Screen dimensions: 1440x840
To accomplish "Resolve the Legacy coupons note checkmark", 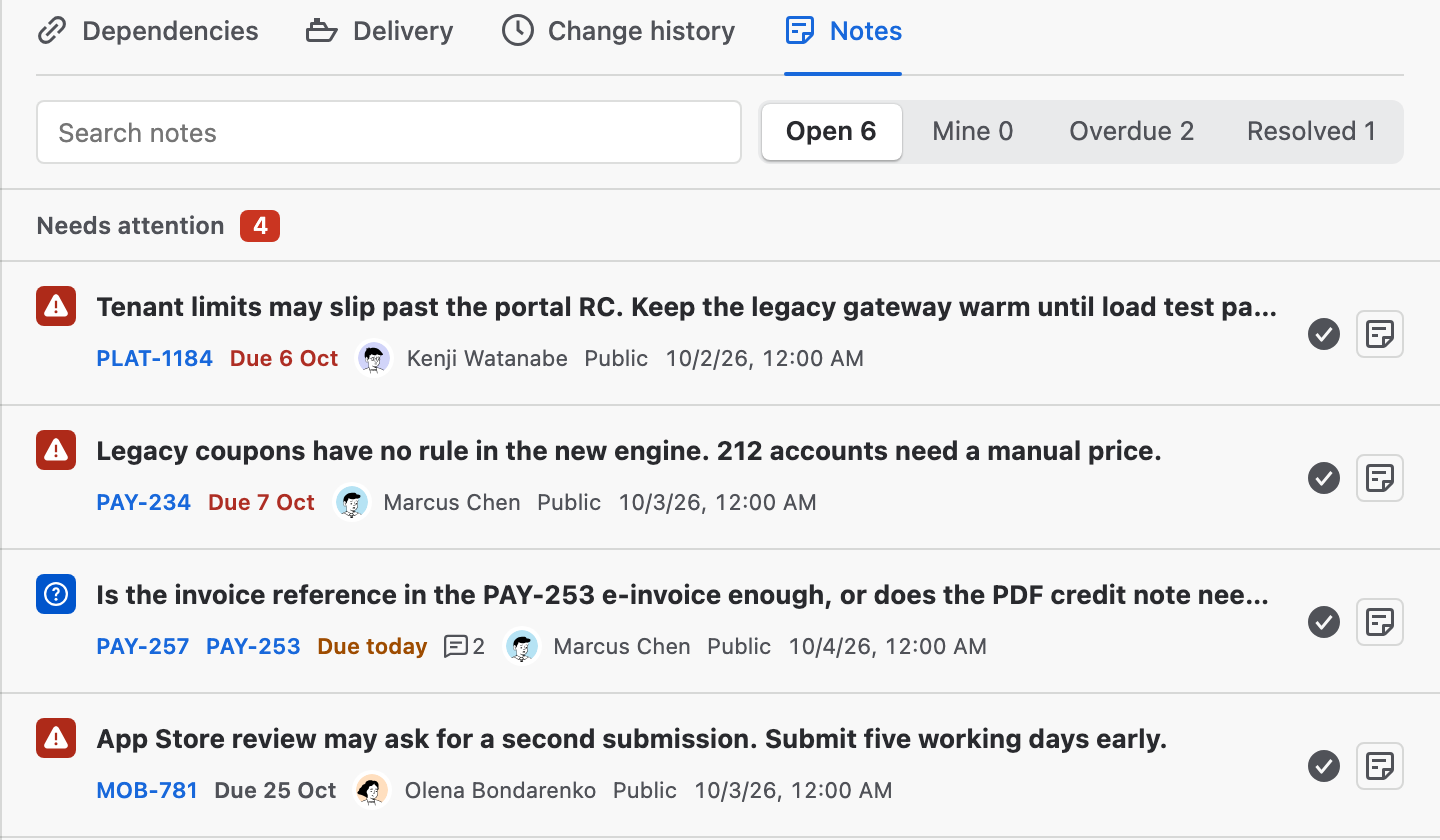I will 1324,478.
